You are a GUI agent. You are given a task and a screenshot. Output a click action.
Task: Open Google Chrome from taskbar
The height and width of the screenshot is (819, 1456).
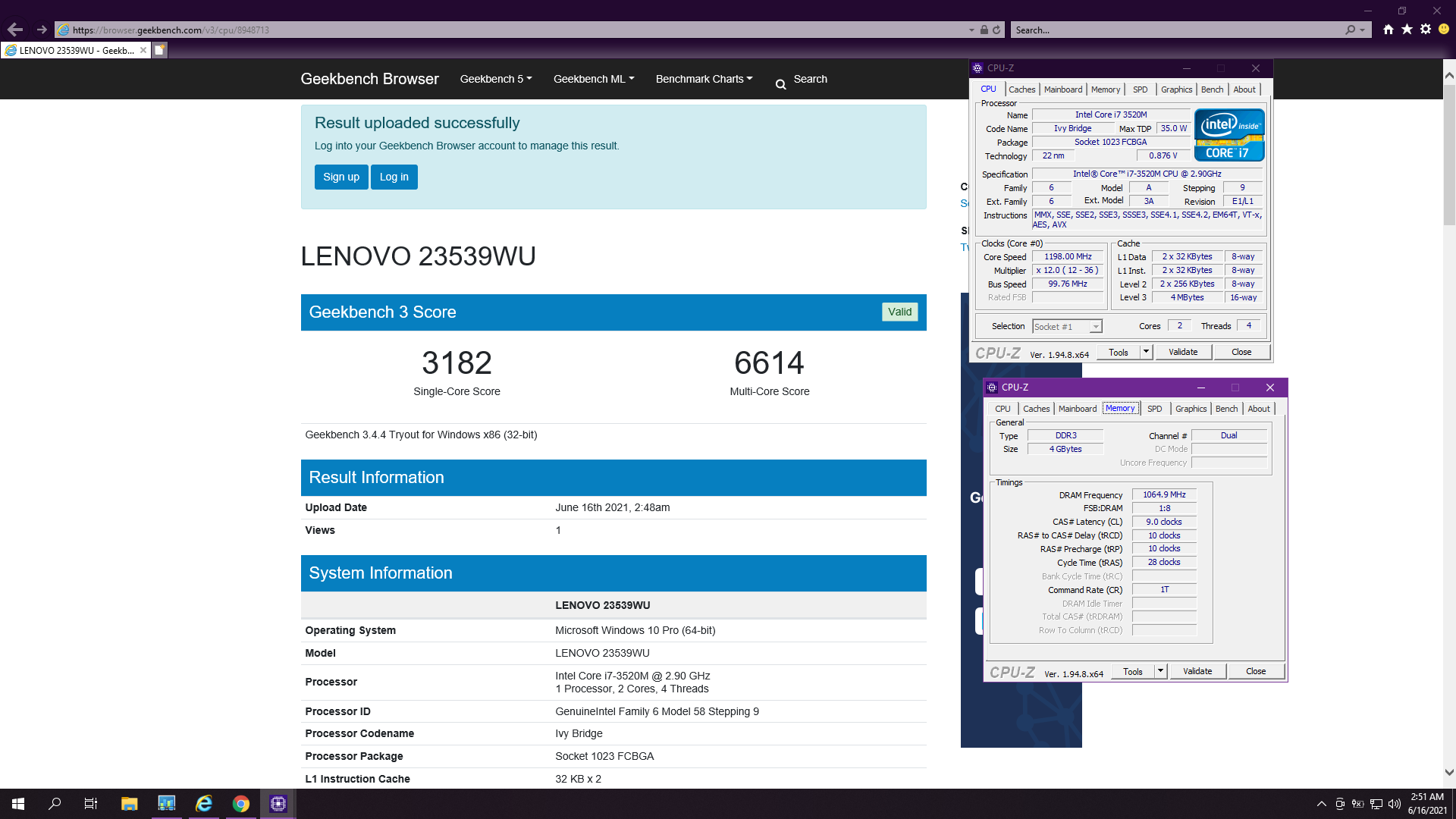click(x=240, y=804)
